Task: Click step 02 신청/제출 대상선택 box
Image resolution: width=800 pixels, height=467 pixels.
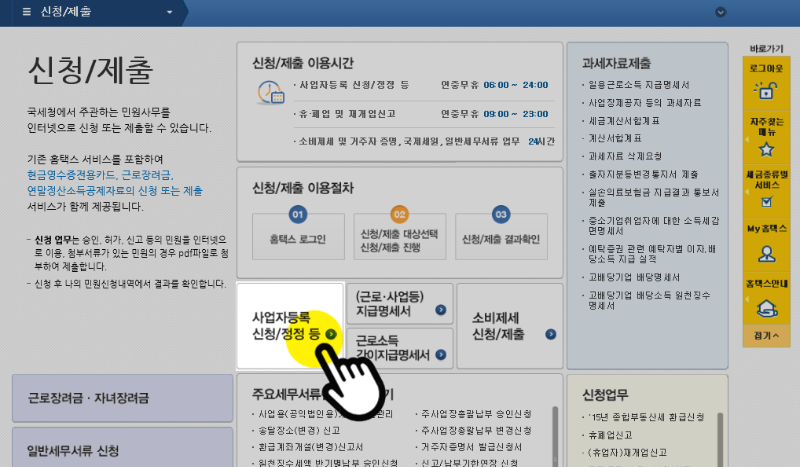Action: pyautogui.click(x=399, y=236)
